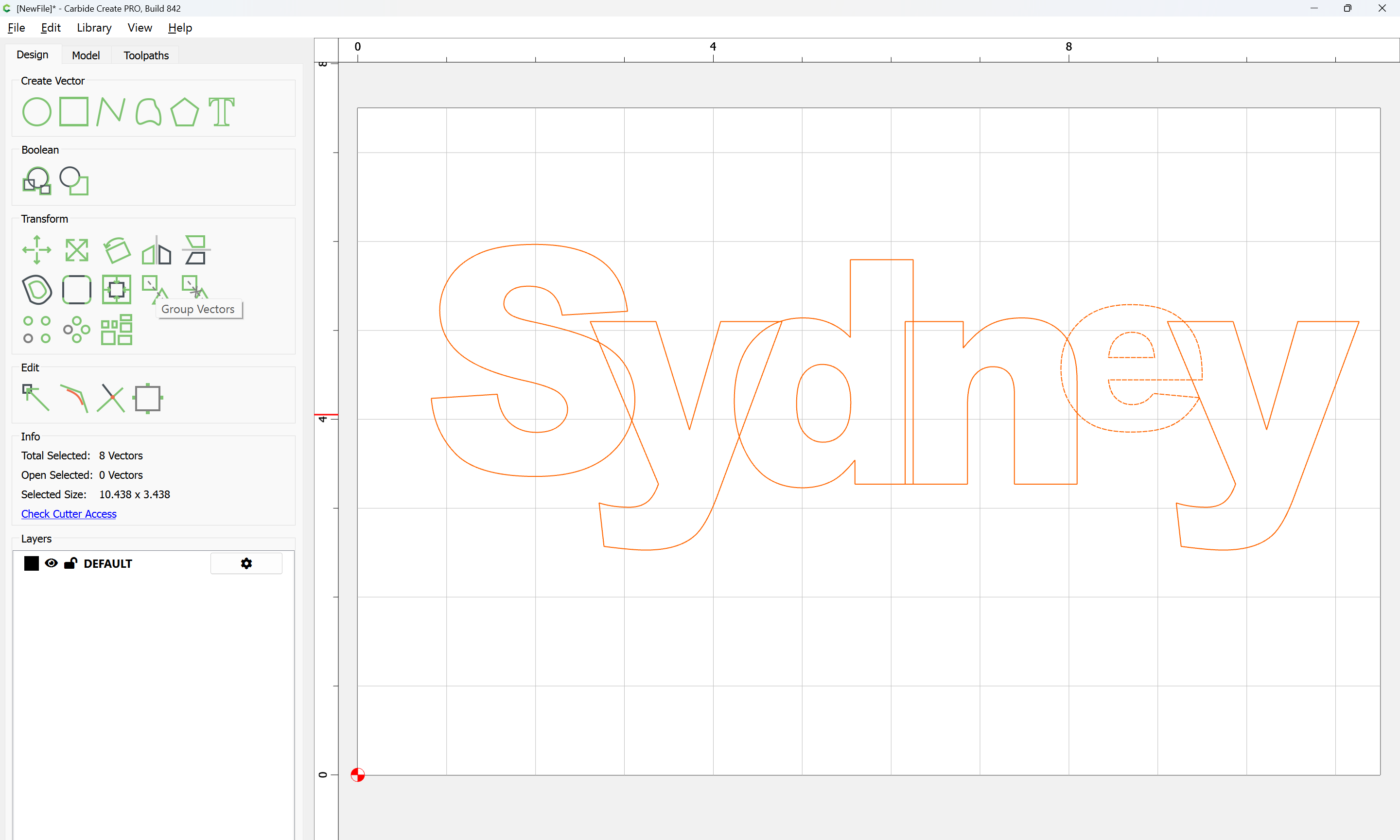Hide the DEFAULT layer with eye icon
The width and height of the screenshot is (1400, 840).
[51, 563]
